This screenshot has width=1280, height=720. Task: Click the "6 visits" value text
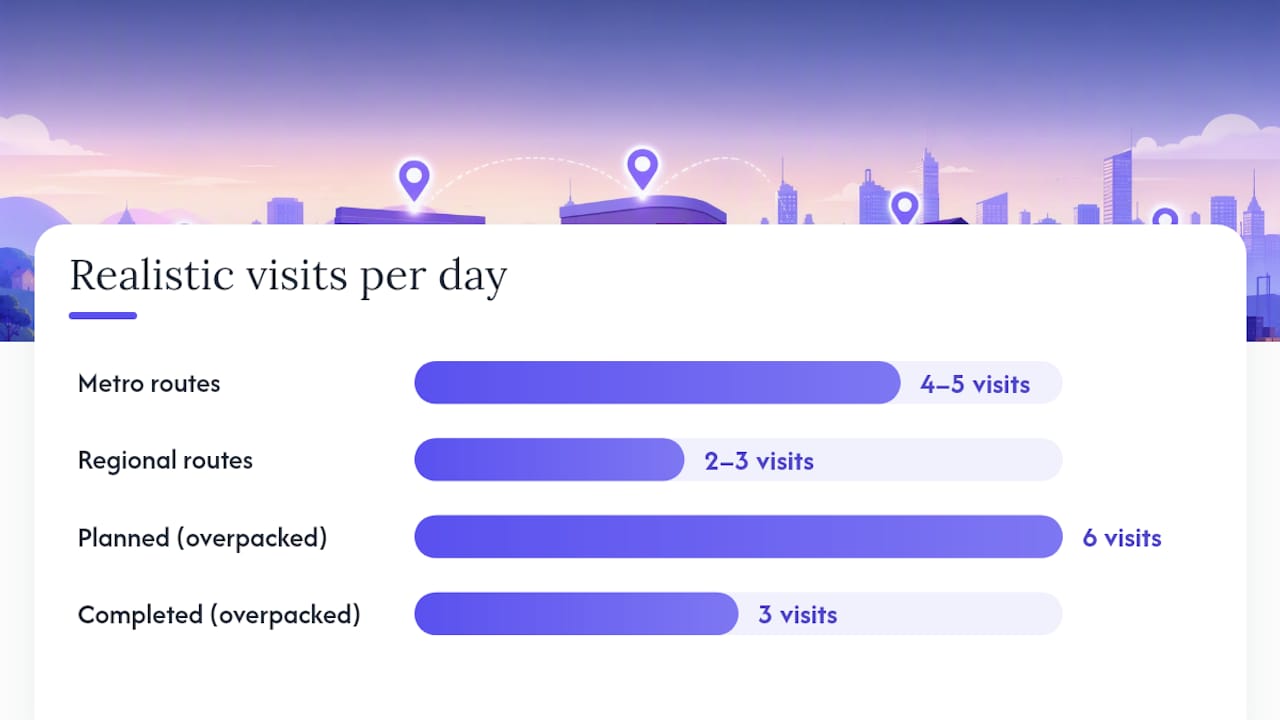tap(1122, 538)
